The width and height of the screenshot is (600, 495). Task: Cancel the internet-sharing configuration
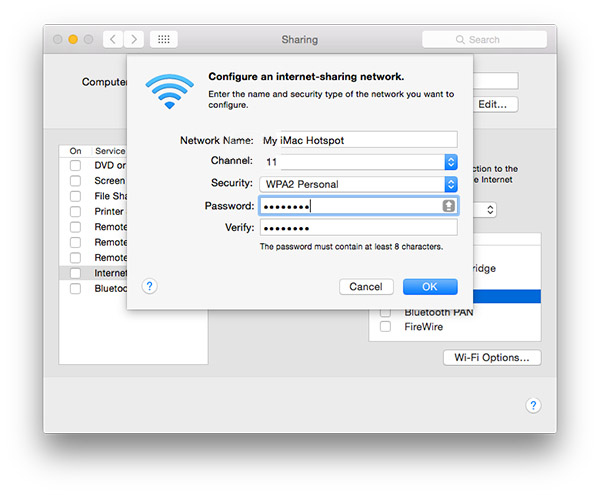point(366,287)
